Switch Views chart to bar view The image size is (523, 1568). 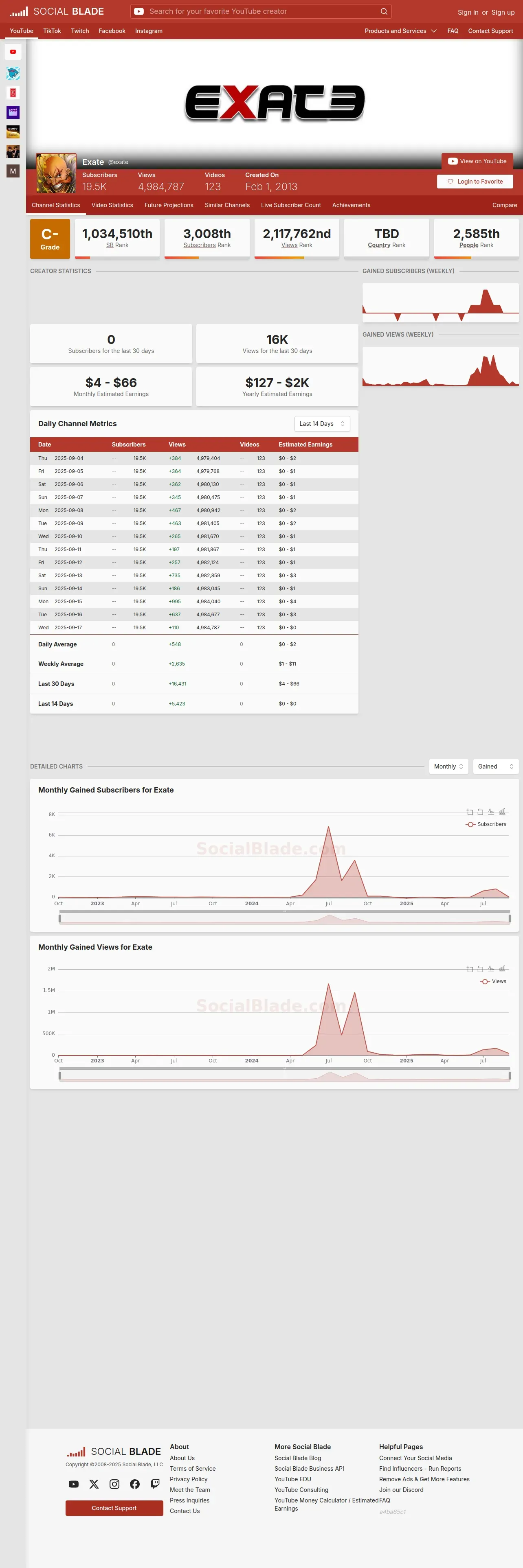[502, 969]
